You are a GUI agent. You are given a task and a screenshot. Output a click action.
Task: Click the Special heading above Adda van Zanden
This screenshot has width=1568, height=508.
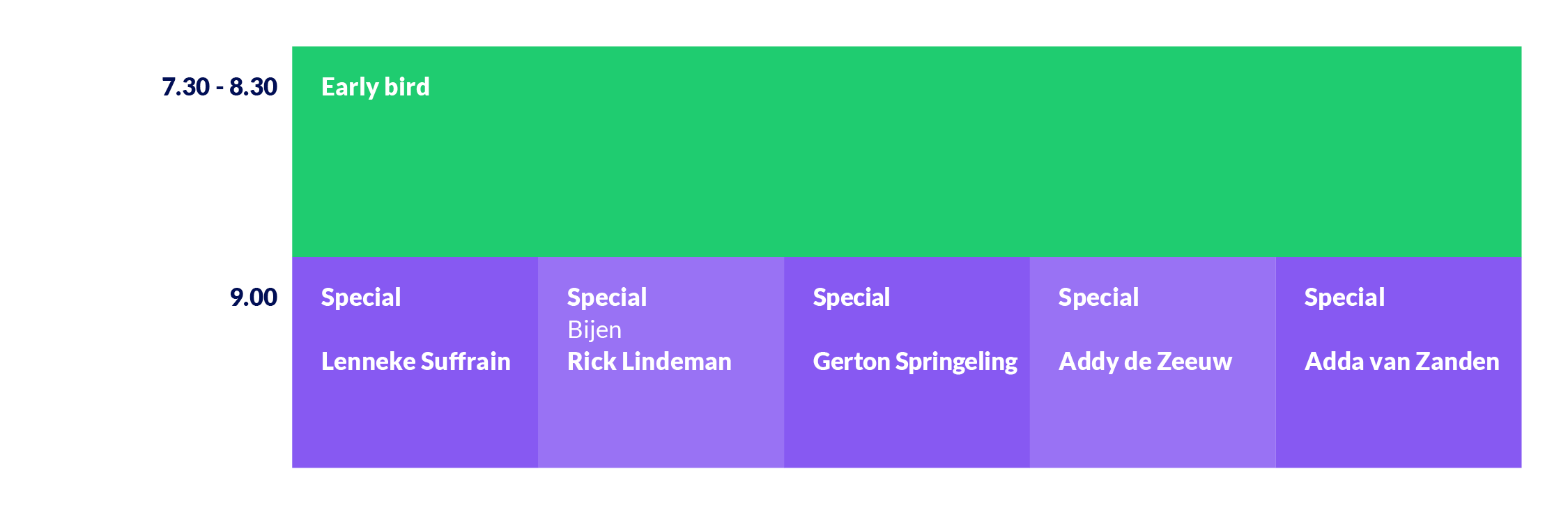1344,298
